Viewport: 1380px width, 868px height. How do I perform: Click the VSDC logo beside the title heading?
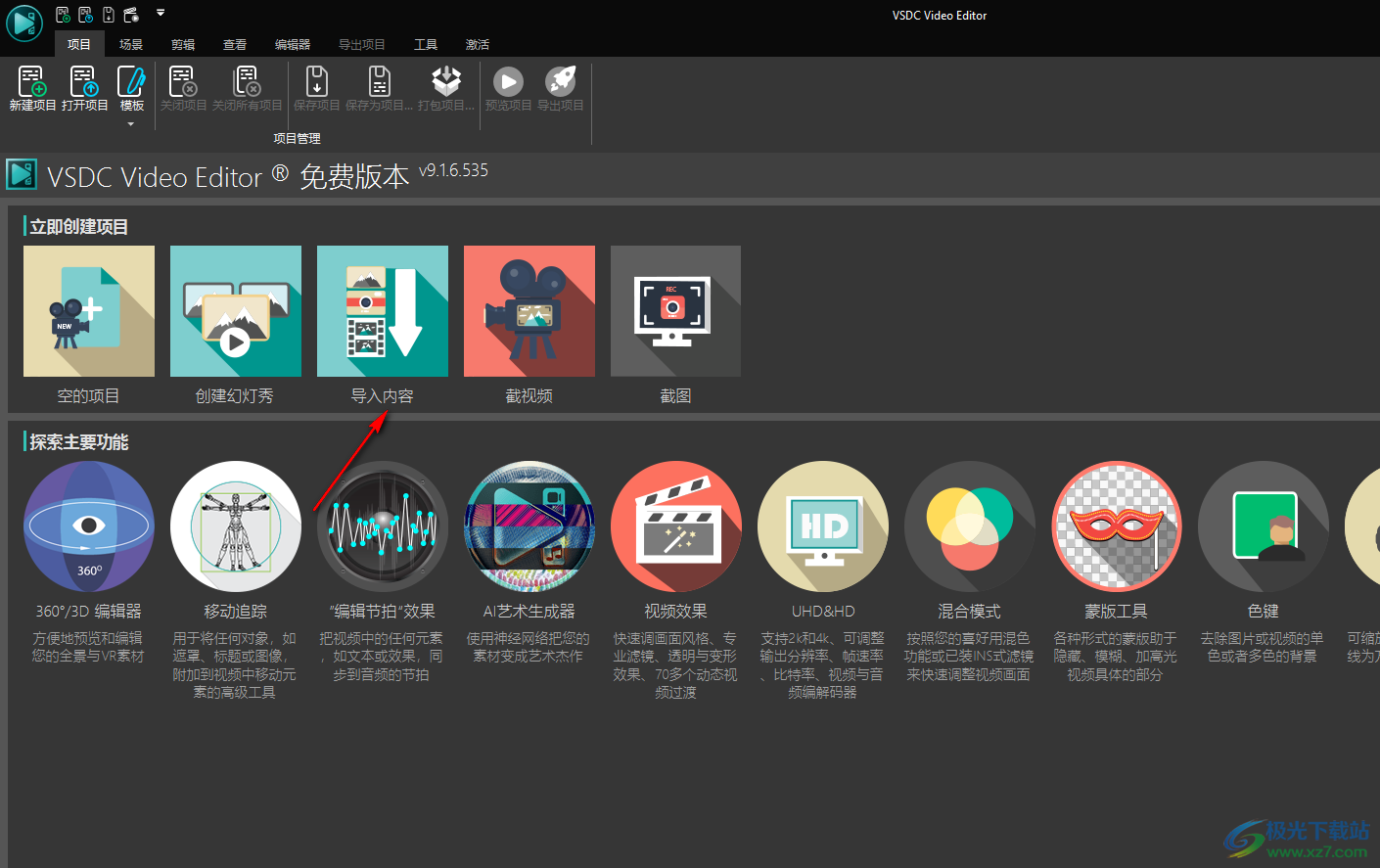pos(22,174)
